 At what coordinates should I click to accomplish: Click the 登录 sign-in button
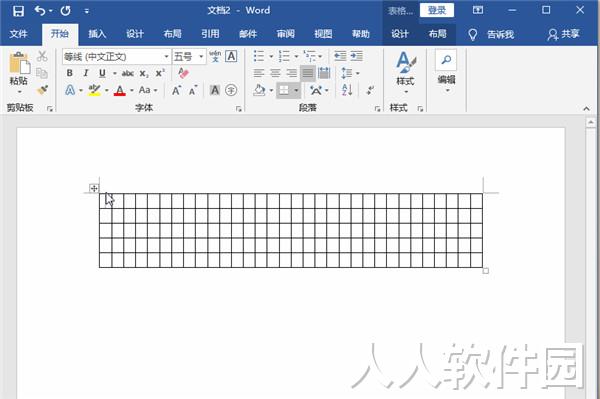click(437, 10)
